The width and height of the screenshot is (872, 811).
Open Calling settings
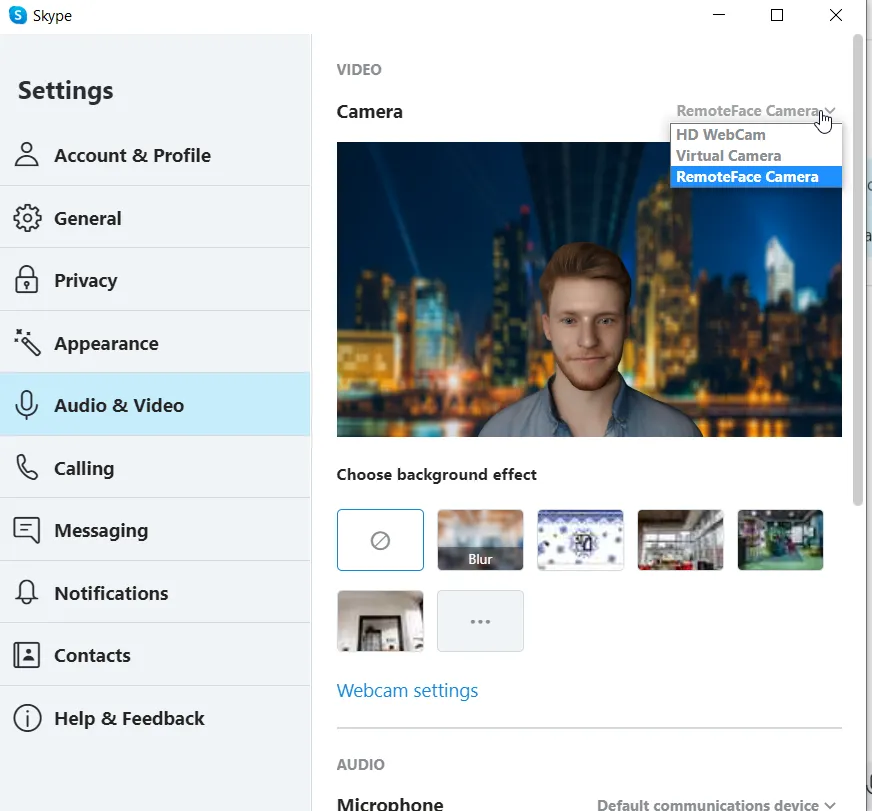point(155,468)
